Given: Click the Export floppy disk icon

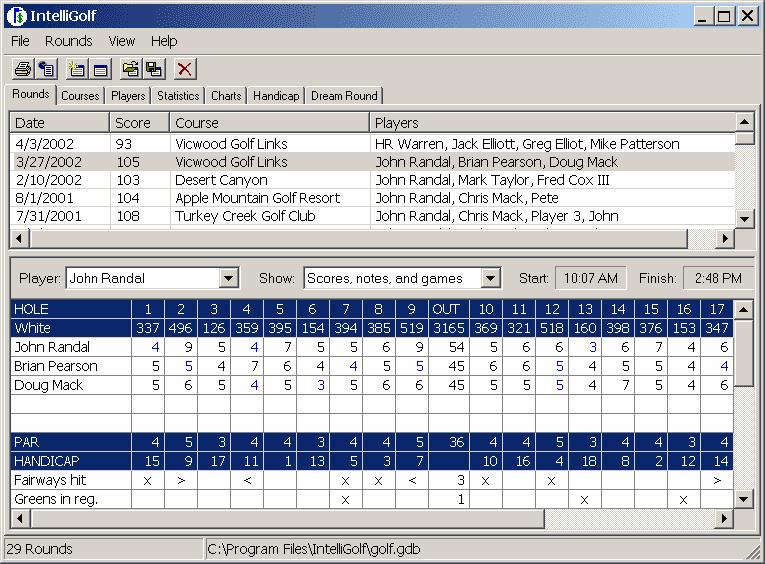Looking at the screenshot, I should [155, 69].
